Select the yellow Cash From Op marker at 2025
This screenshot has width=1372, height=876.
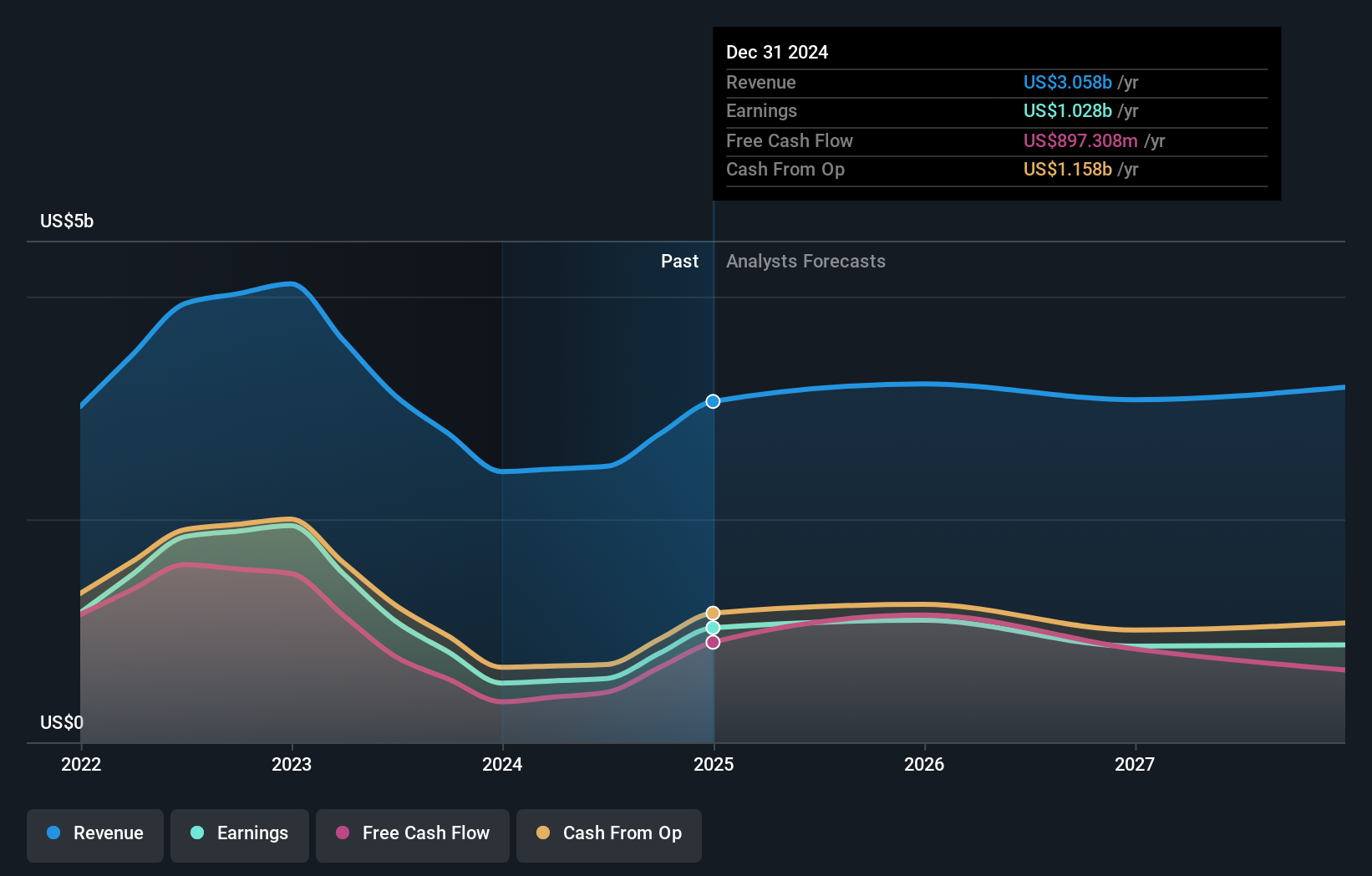pos(713,612)
